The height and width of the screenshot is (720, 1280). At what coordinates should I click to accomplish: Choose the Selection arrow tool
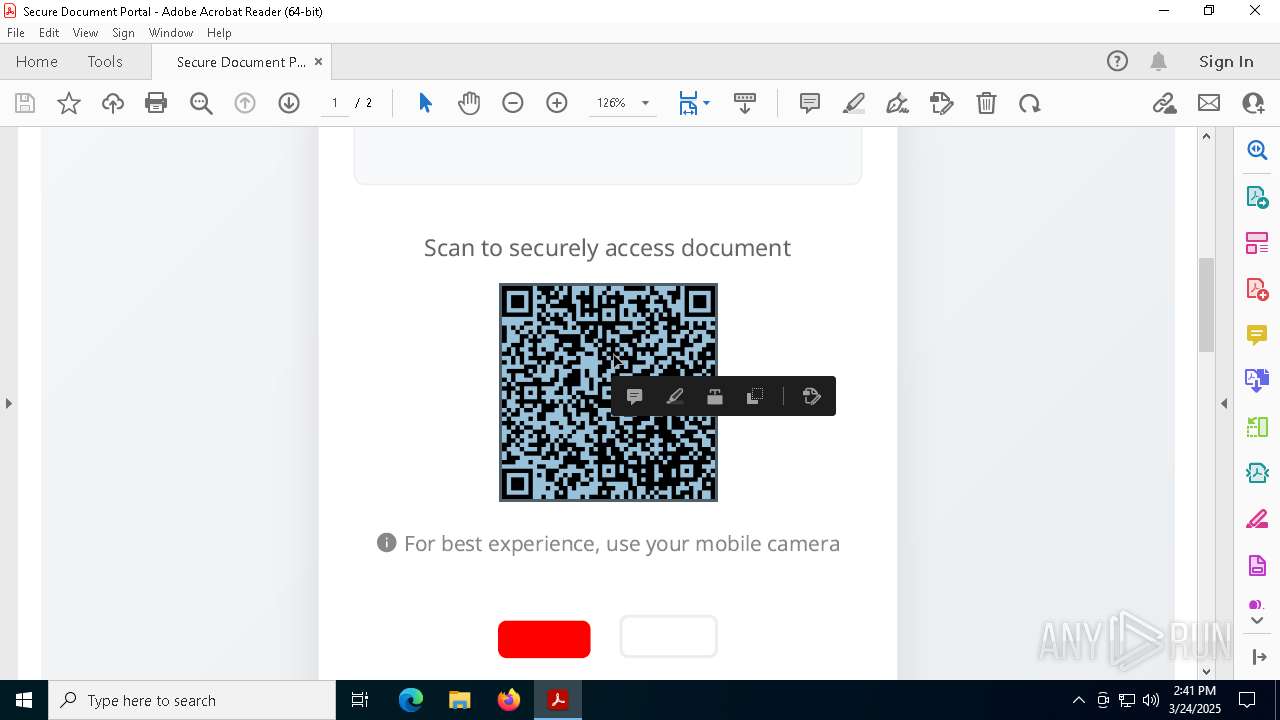pos(425,103)
